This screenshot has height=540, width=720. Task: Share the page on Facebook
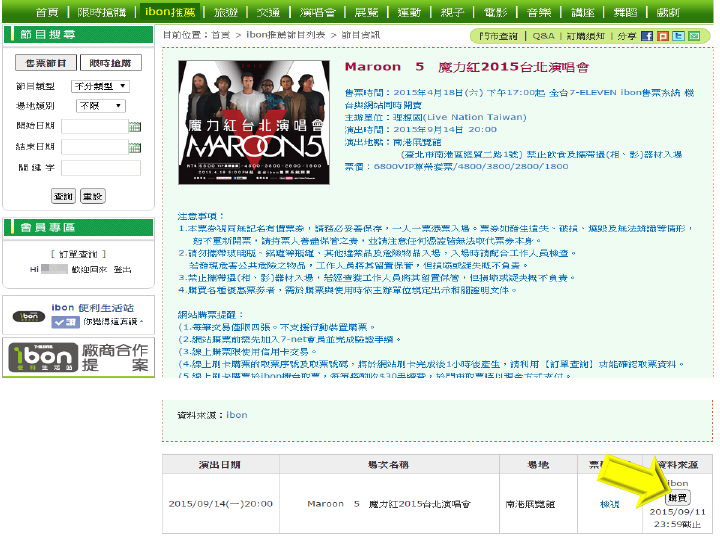(x=647, y=36)
